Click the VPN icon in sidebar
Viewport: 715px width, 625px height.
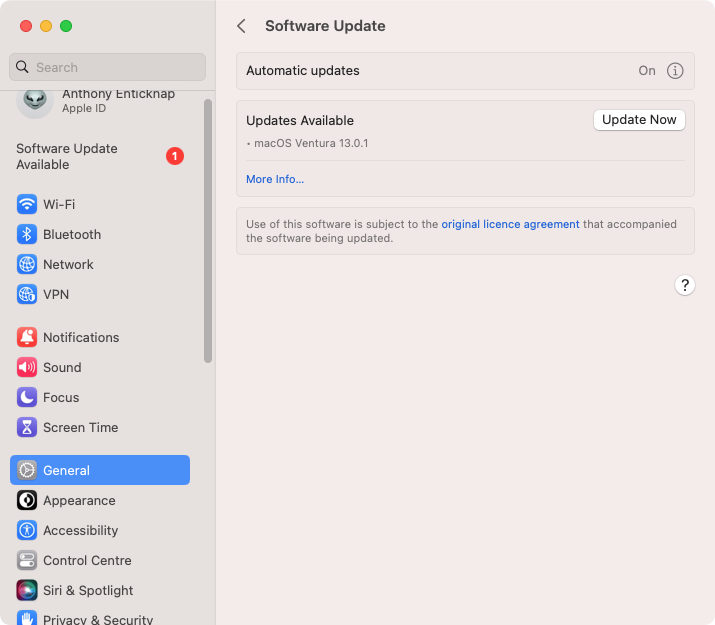[27, 294]
